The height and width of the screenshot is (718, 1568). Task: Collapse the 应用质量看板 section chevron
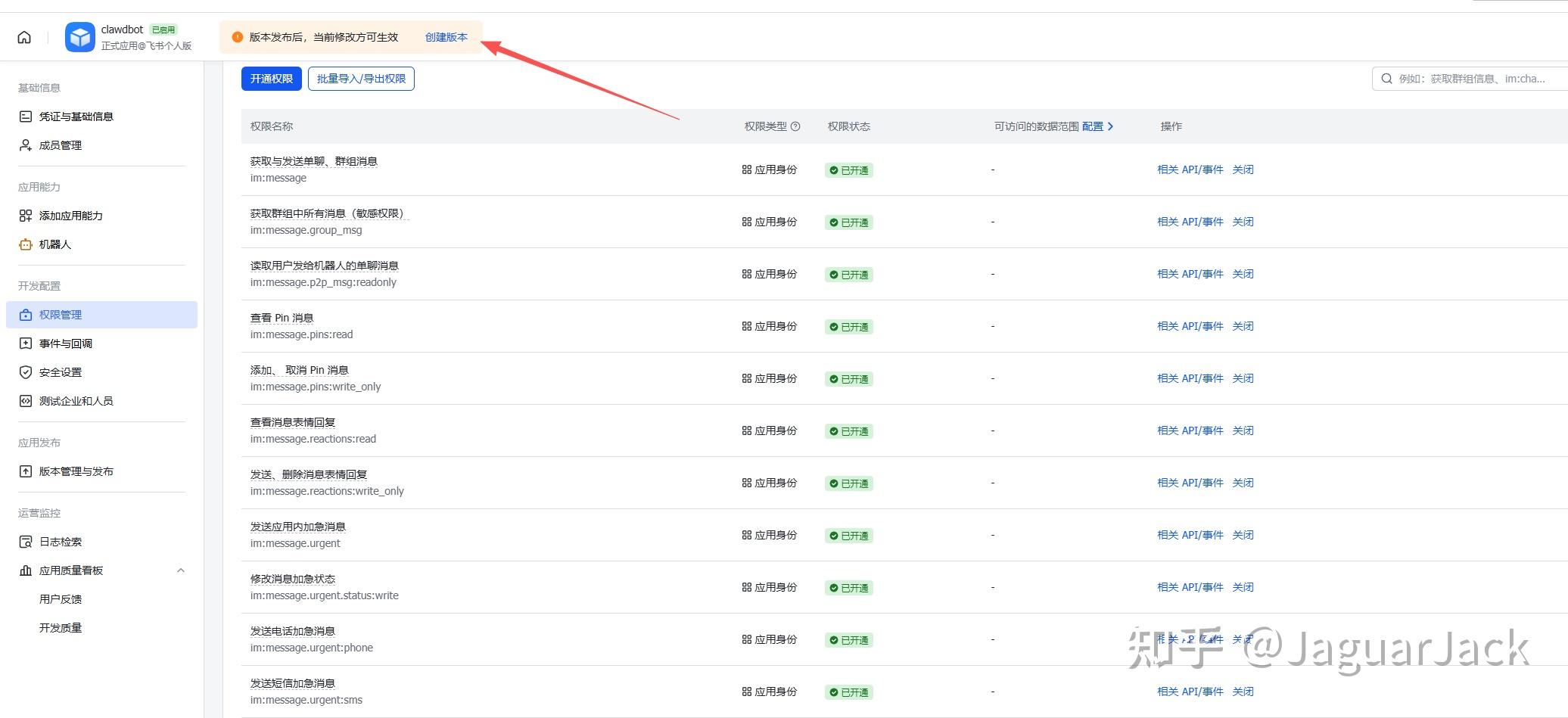[181, 570]
